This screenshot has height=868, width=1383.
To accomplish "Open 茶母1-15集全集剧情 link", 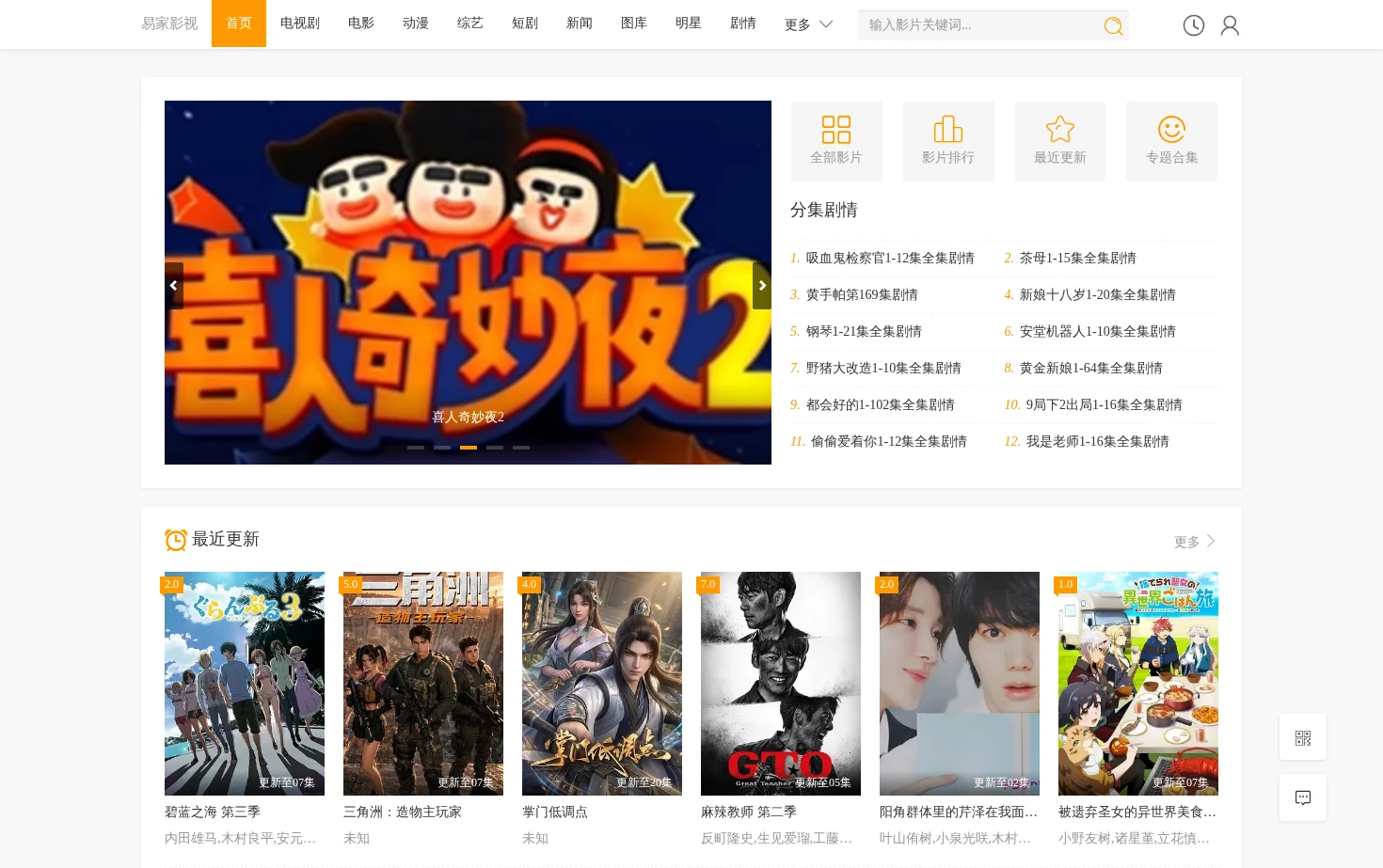I will coord(1078,258).
